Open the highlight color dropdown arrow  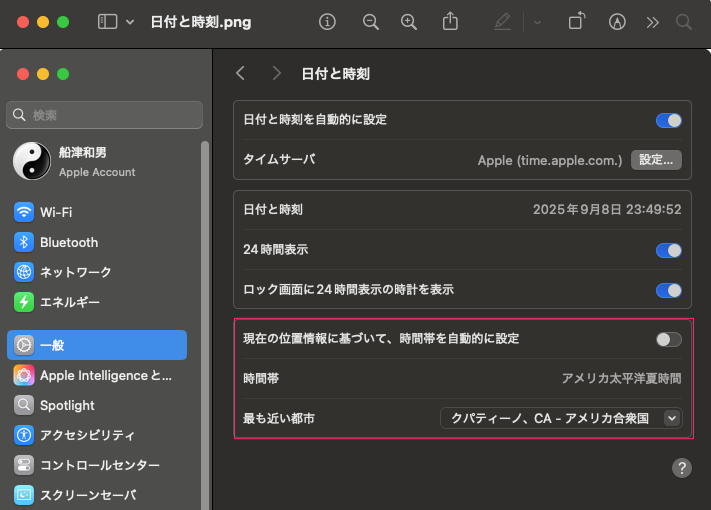coord(537,22)
